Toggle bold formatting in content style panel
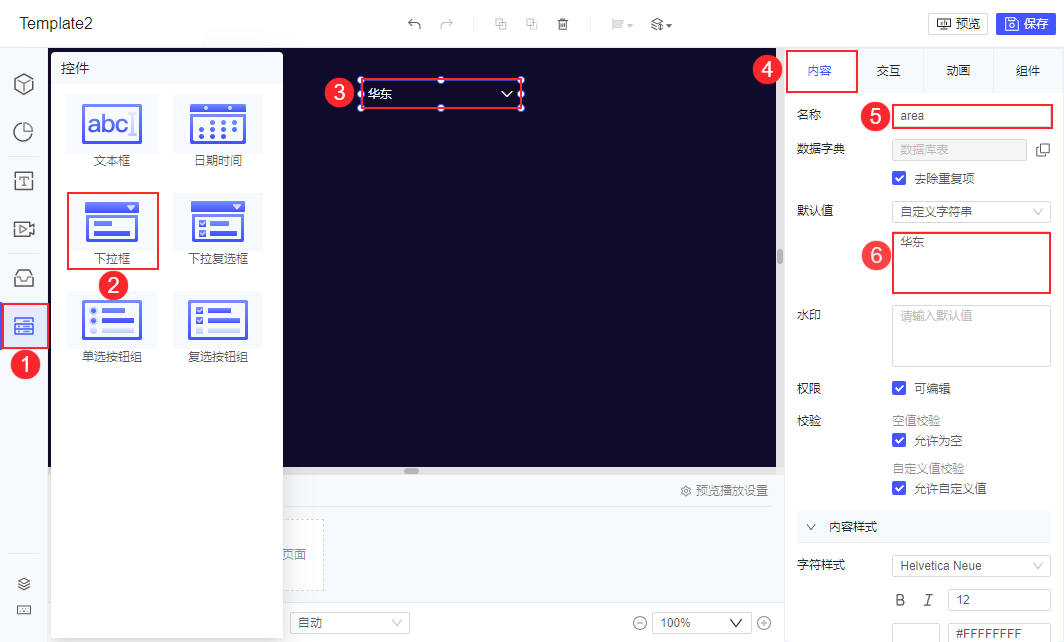This screenshot has width=1064, height=642. click(x=900, y=599)
